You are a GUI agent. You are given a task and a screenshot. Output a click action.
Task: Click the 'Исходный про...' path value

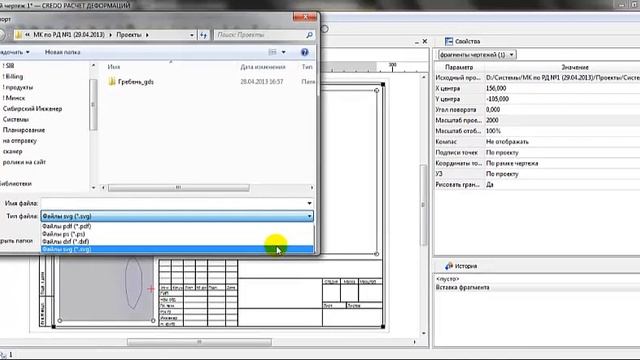[562, 78]
